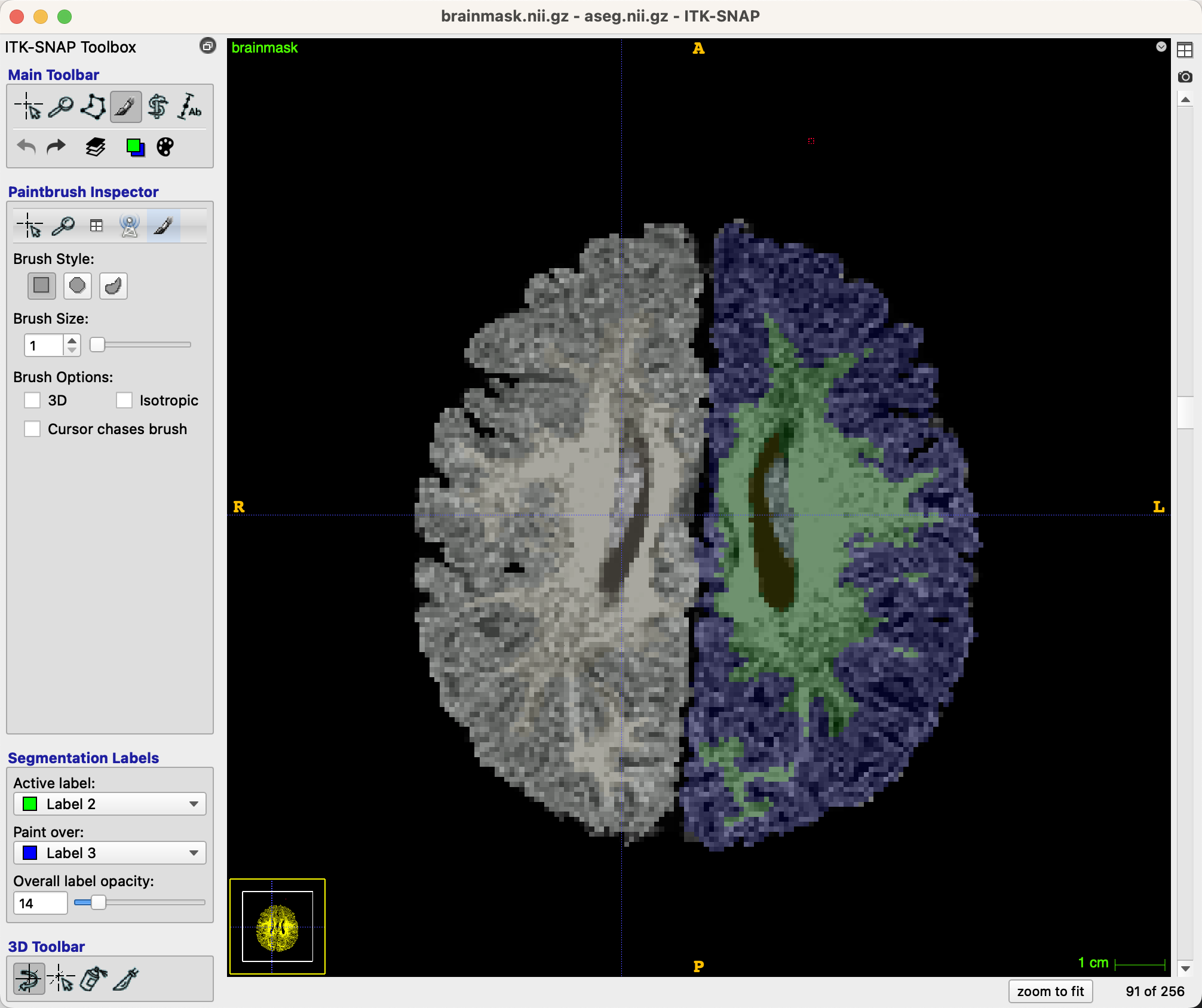Open the Display Layout Inspector tab
The height and width of the screenshot is (1008, 1202).
[96, 226]
